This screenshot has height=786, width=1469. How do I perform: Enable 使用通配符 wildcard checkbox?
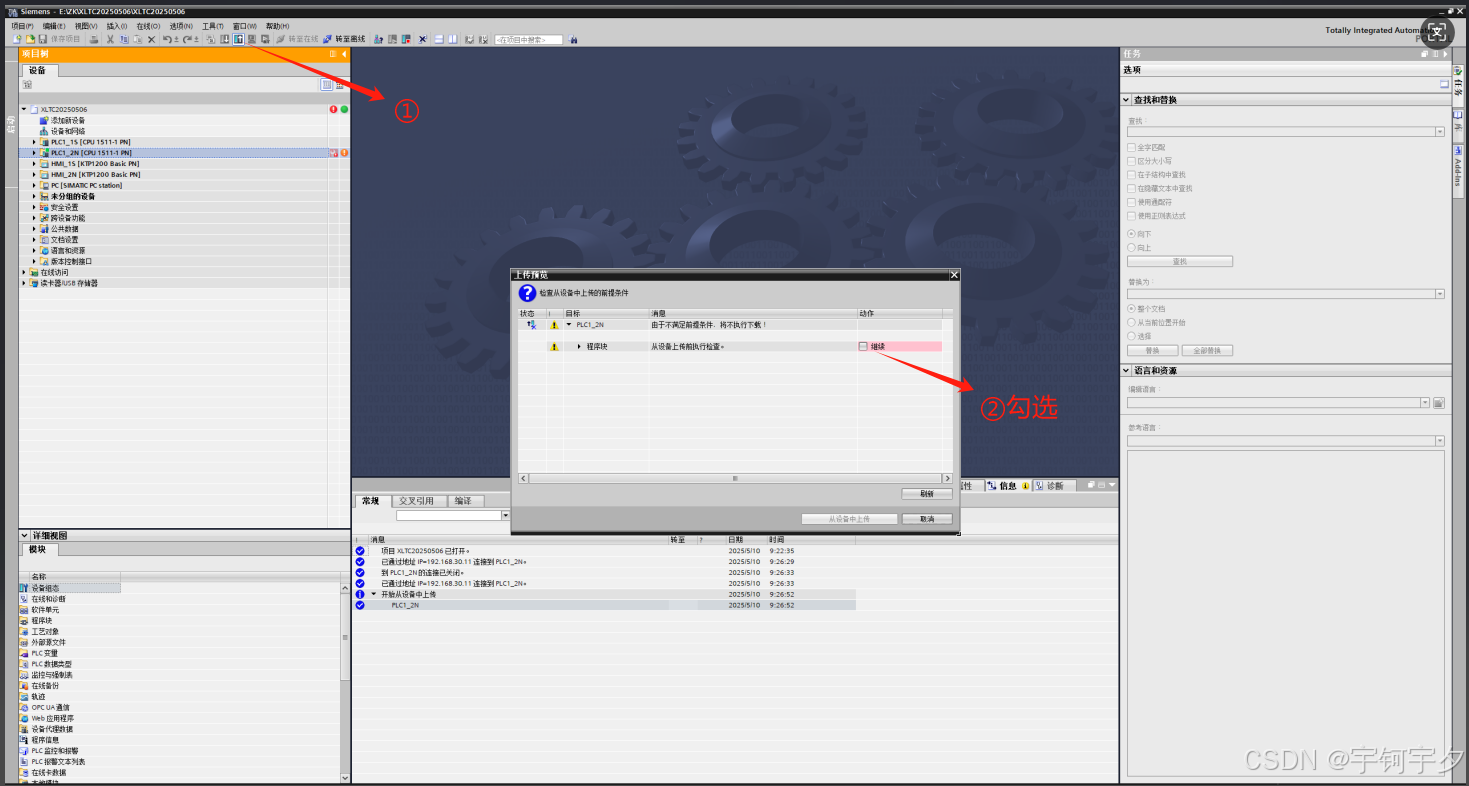coord(1131,202)
